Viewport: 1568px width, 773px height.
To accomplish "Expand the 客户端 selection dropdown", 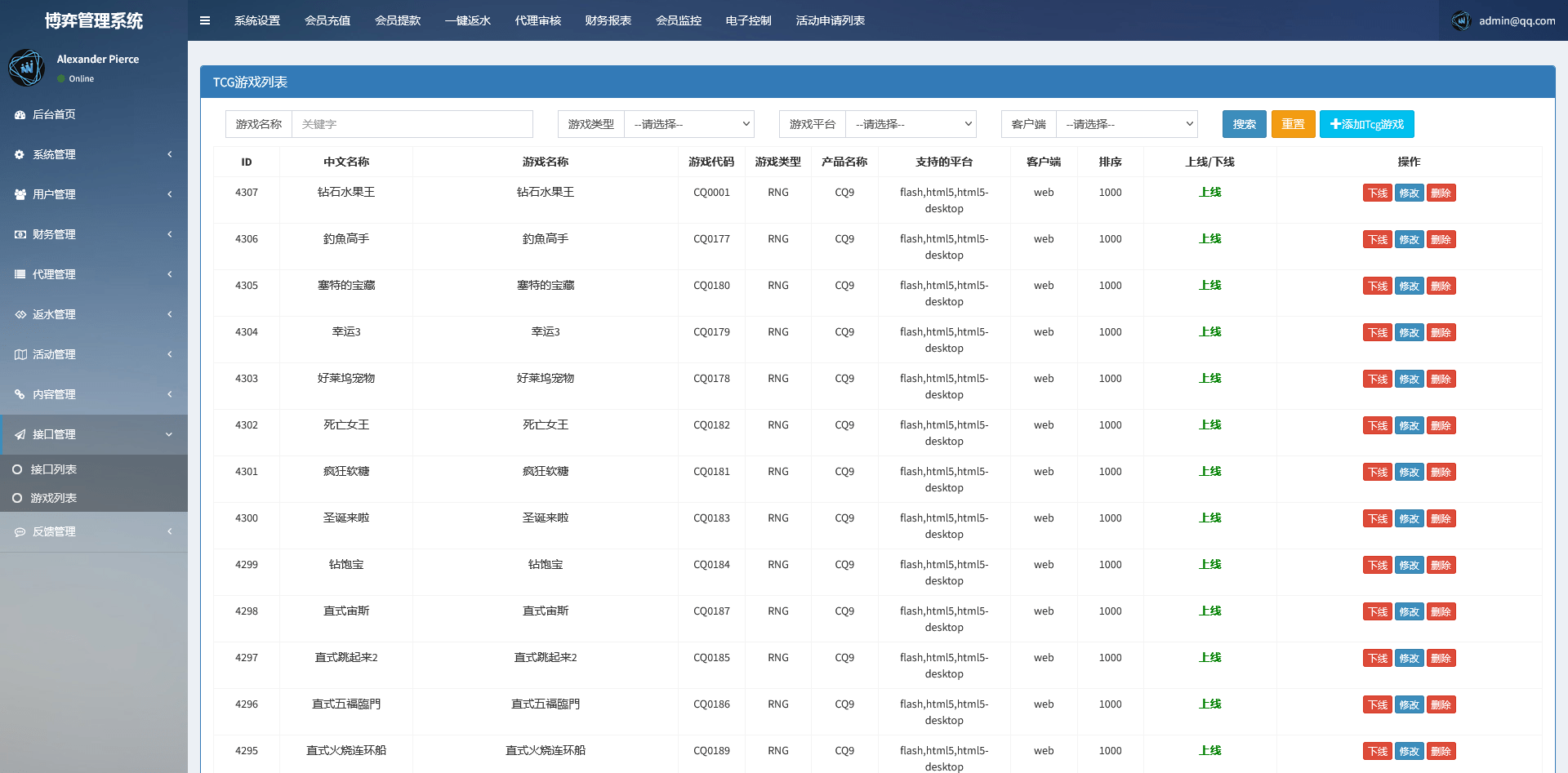I will pos(1127,124).
